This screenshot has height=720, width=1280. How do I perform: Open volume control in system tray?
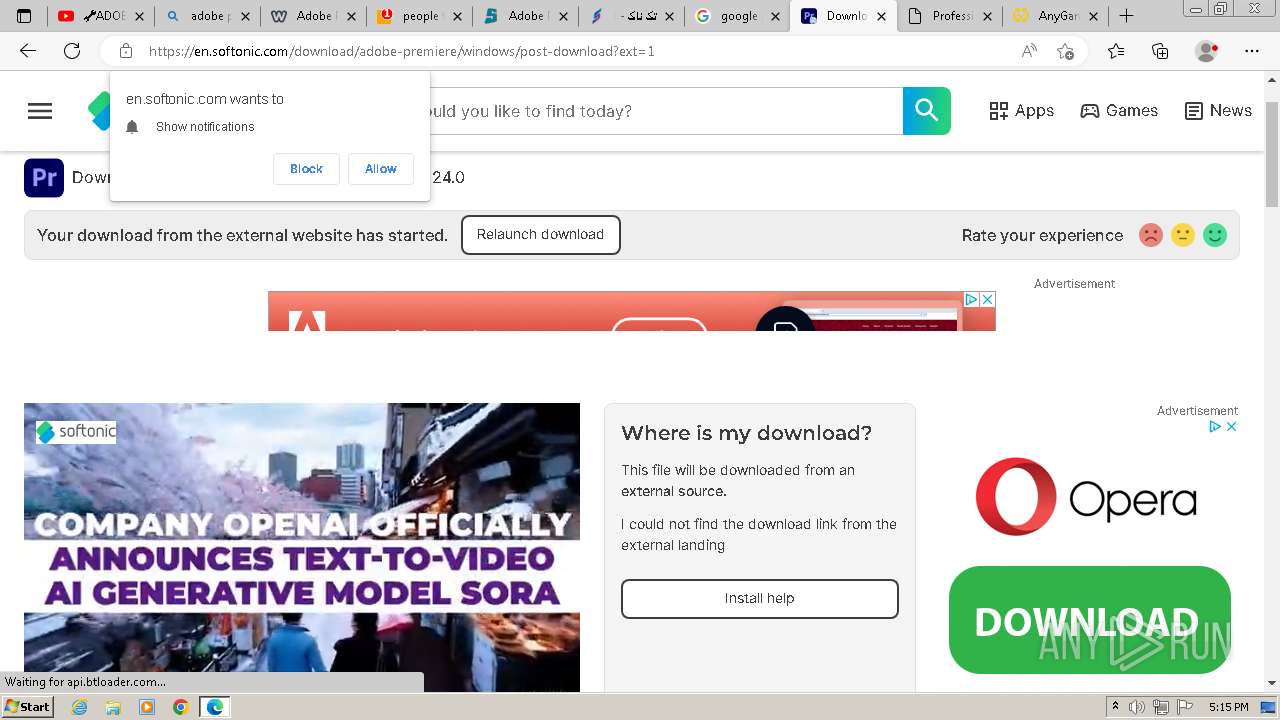(x=1137, y=707)
